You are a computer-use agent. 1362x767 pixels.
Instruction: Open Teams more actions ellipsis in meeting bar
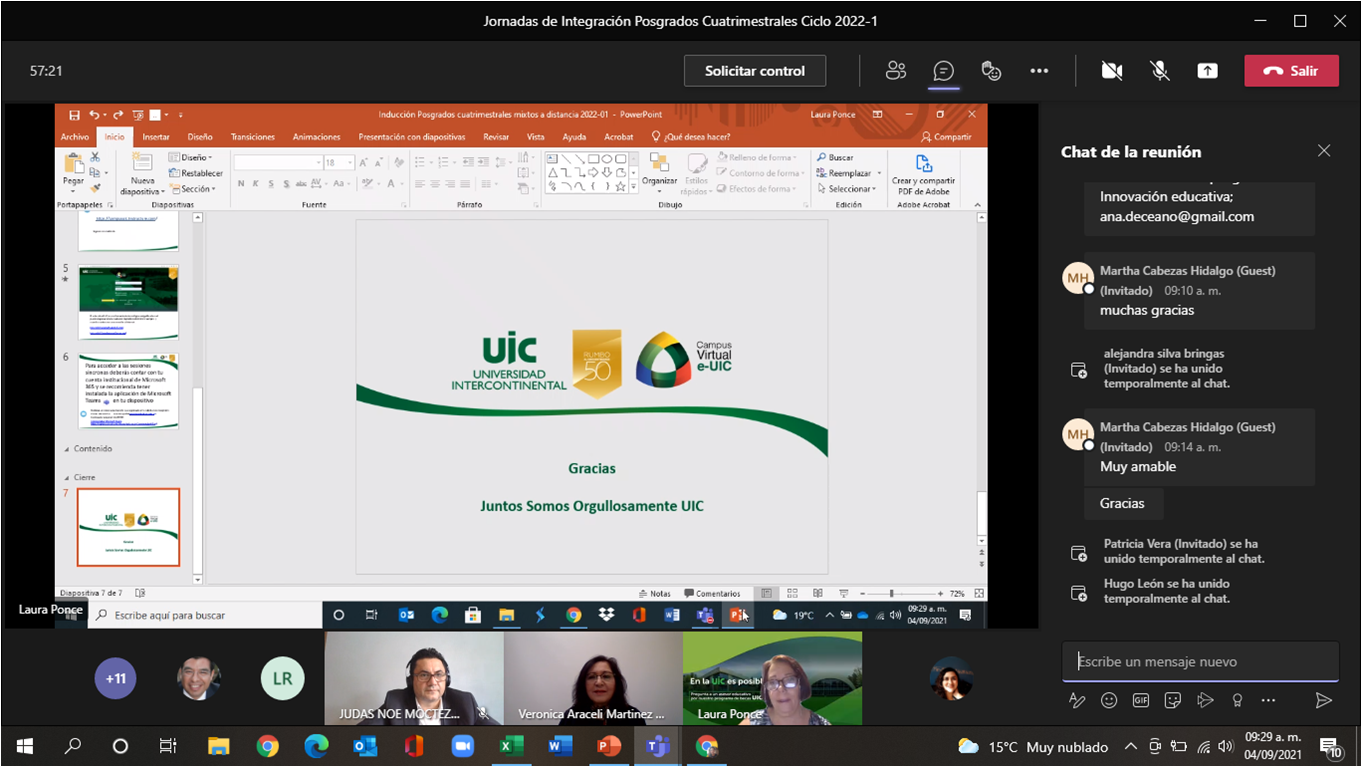[x=1039, y=71]
